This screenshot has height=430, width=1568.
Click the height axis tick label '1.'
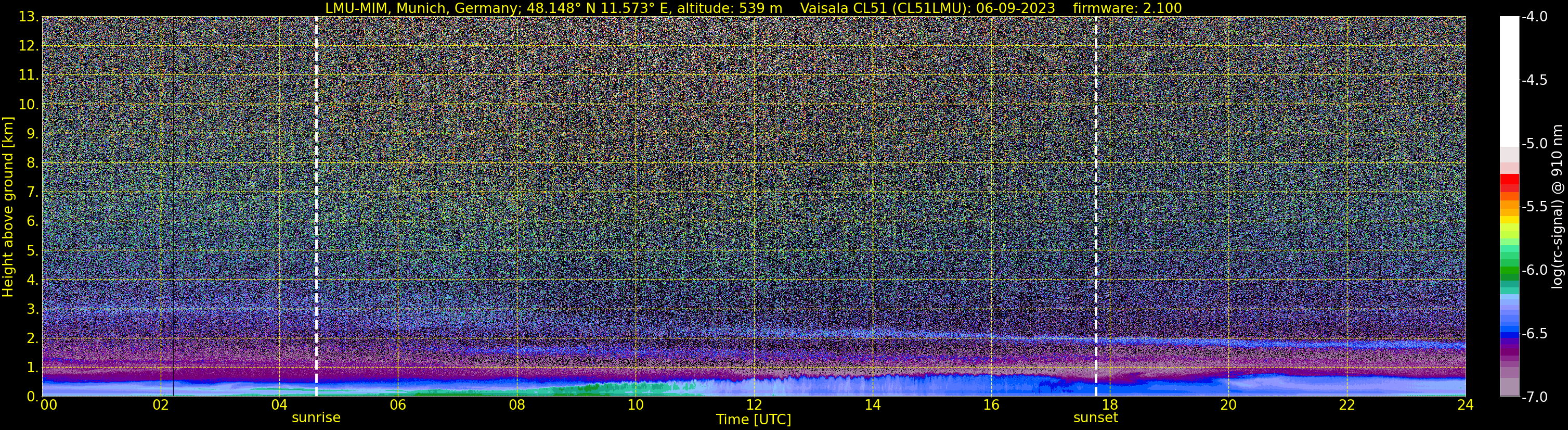click(33, 368)
